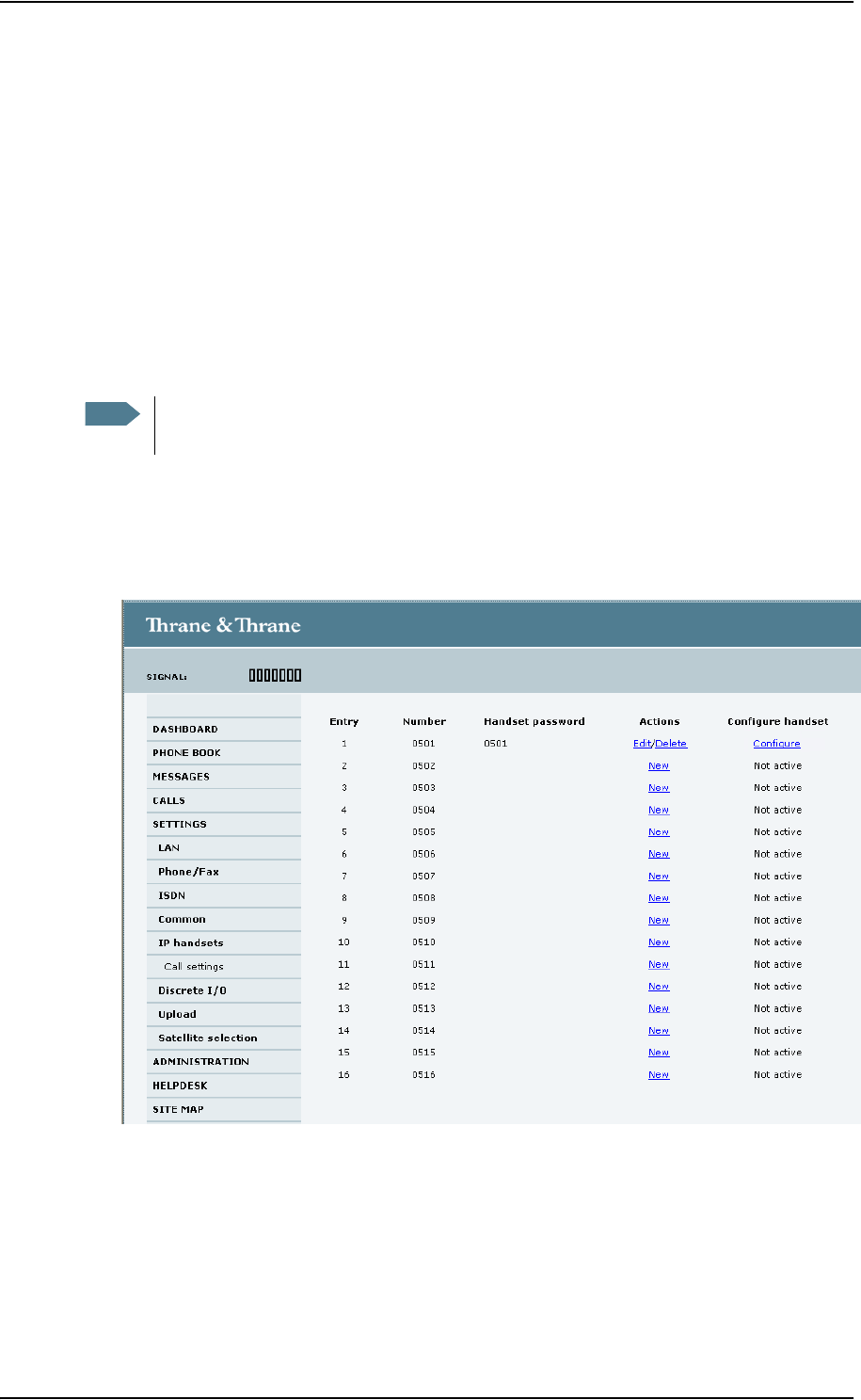Click number cell 0508
The image size is (861, 1400).
[x=423, y=898]
